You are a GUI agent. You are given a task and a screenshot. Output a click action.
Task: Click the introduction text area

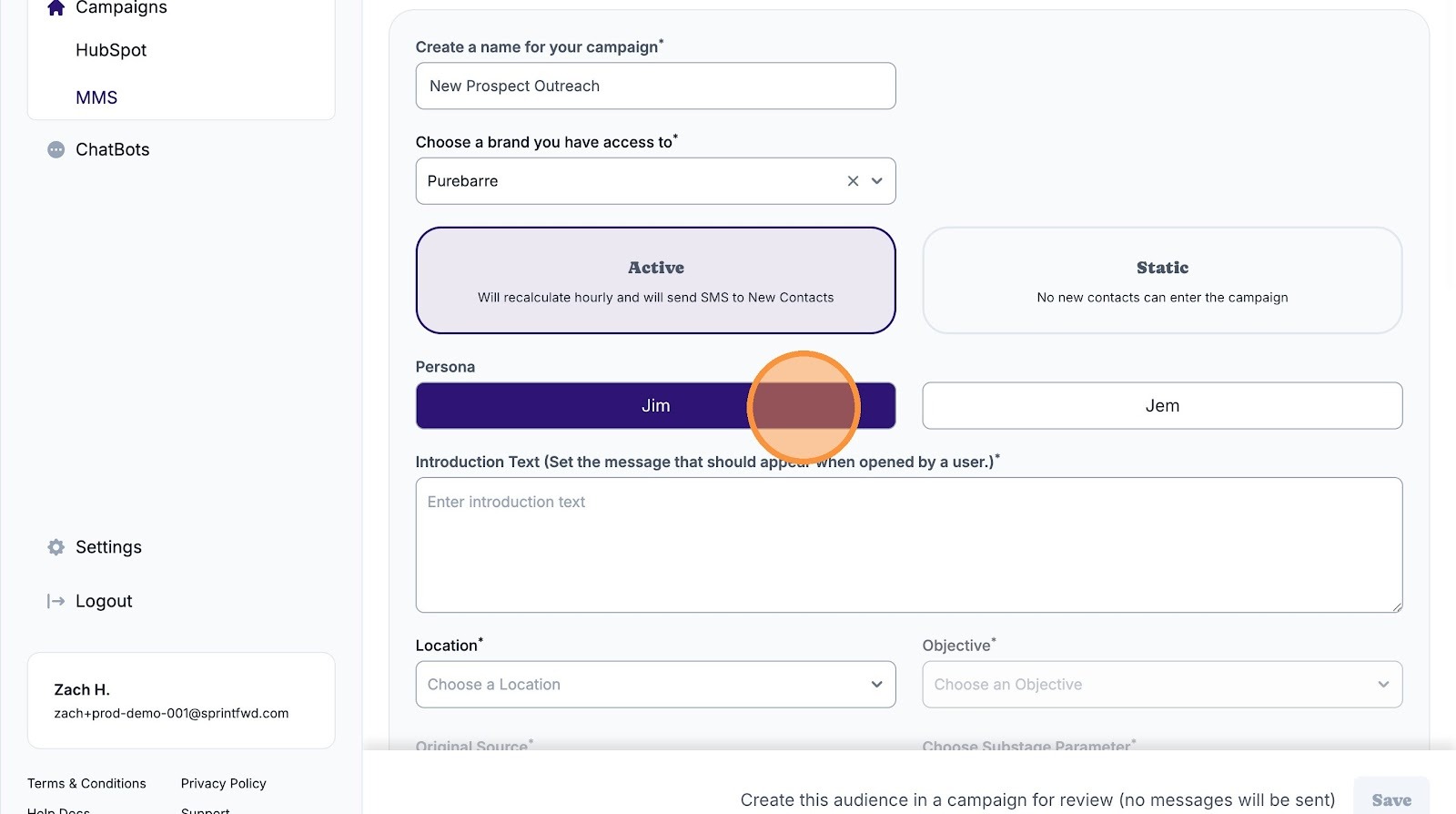coord(908,544)
